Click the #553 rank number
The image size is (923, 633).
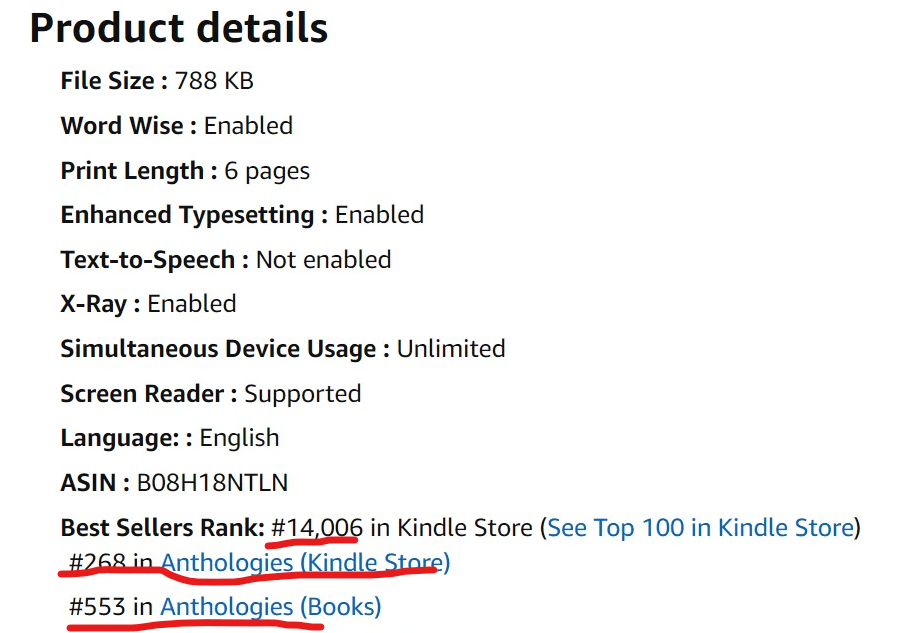(97, 606)
